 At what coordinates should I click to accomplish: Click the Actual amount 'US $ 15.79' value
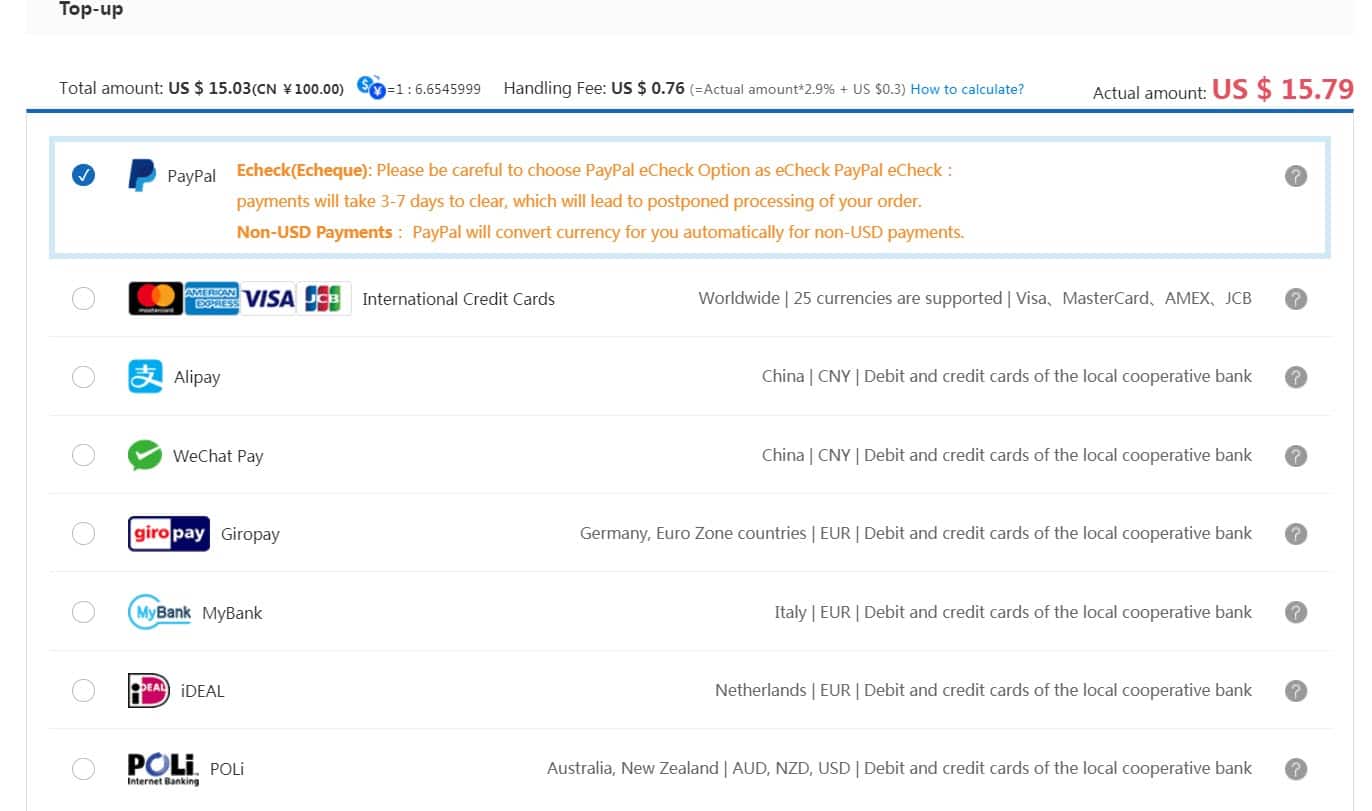[x=1283, y=89]
